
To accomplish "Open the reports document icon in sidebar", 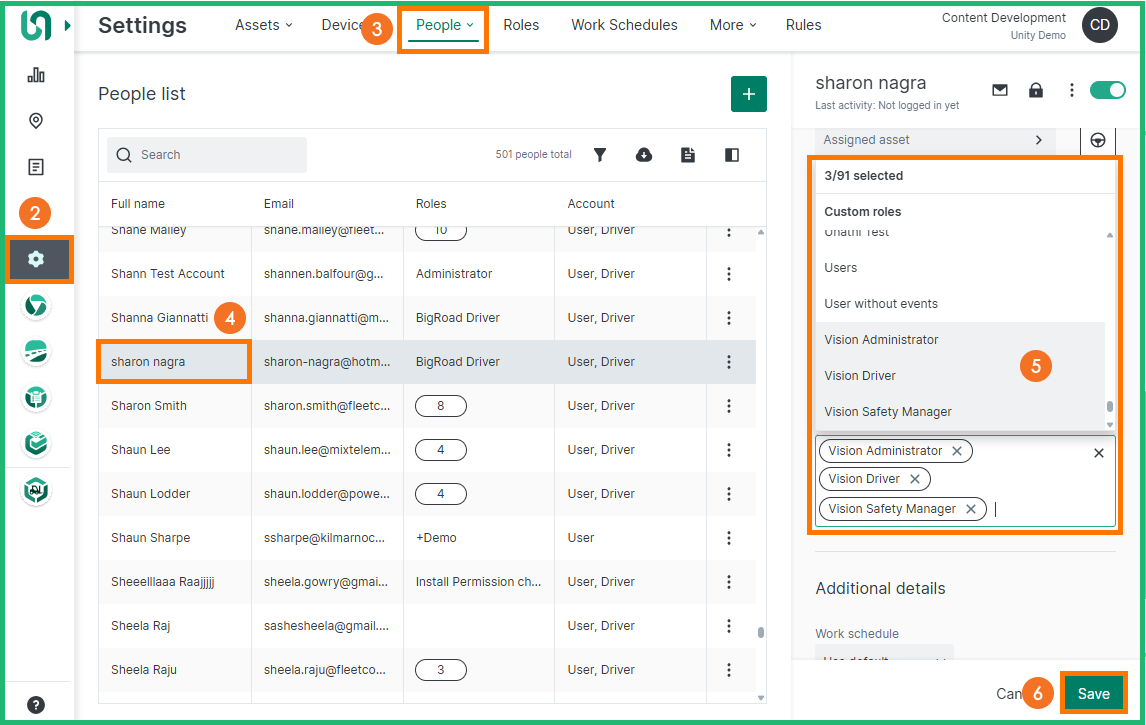I will [x=36, y=167].
